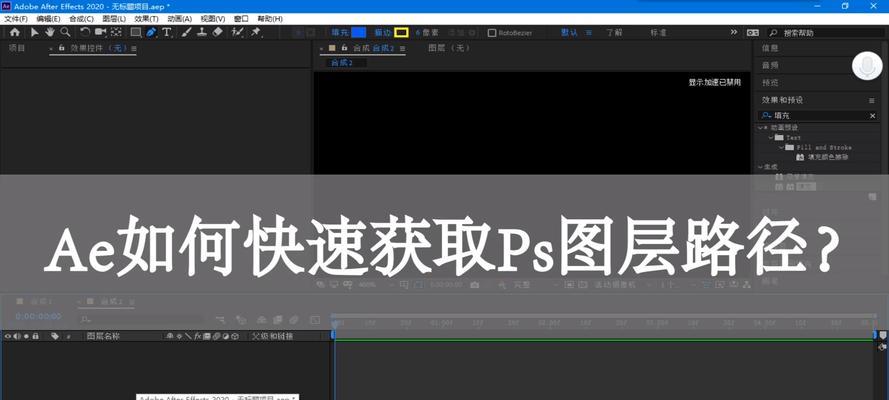This screenshot has width=889, height=400.
Task: Open the Info panel
Action: (770, 49)
